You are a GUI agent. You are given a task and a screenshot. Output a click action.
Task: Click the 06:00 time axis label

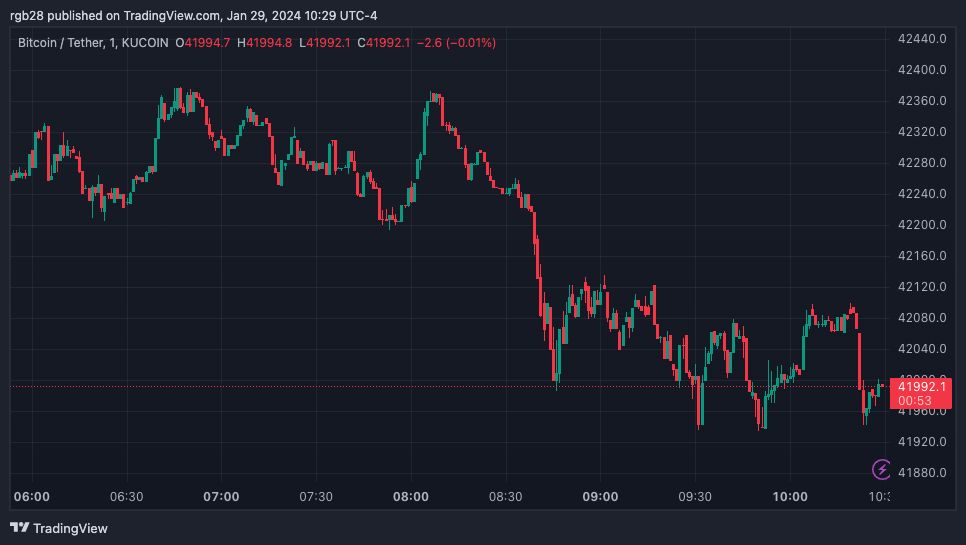coord(31,497)
